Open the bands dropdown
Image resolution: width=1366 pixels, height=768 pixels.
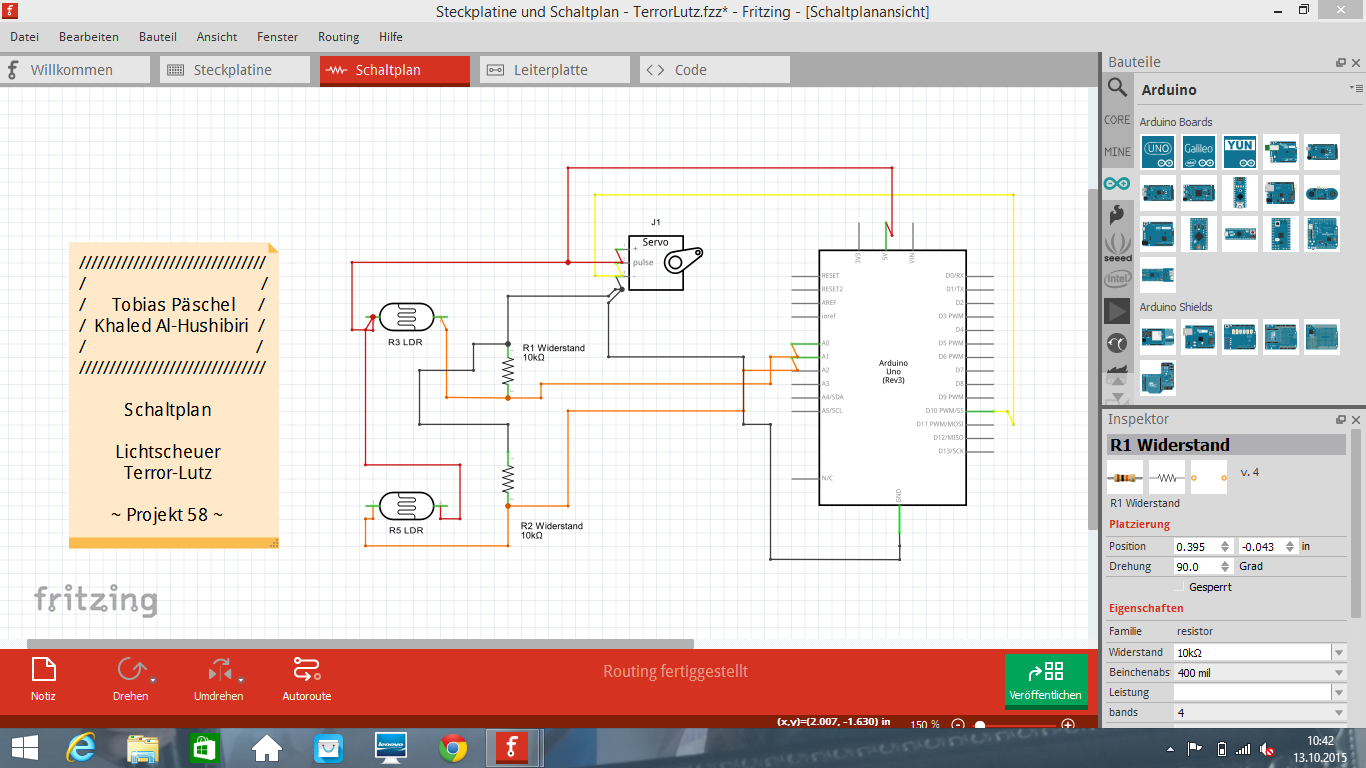point(1339,713)
